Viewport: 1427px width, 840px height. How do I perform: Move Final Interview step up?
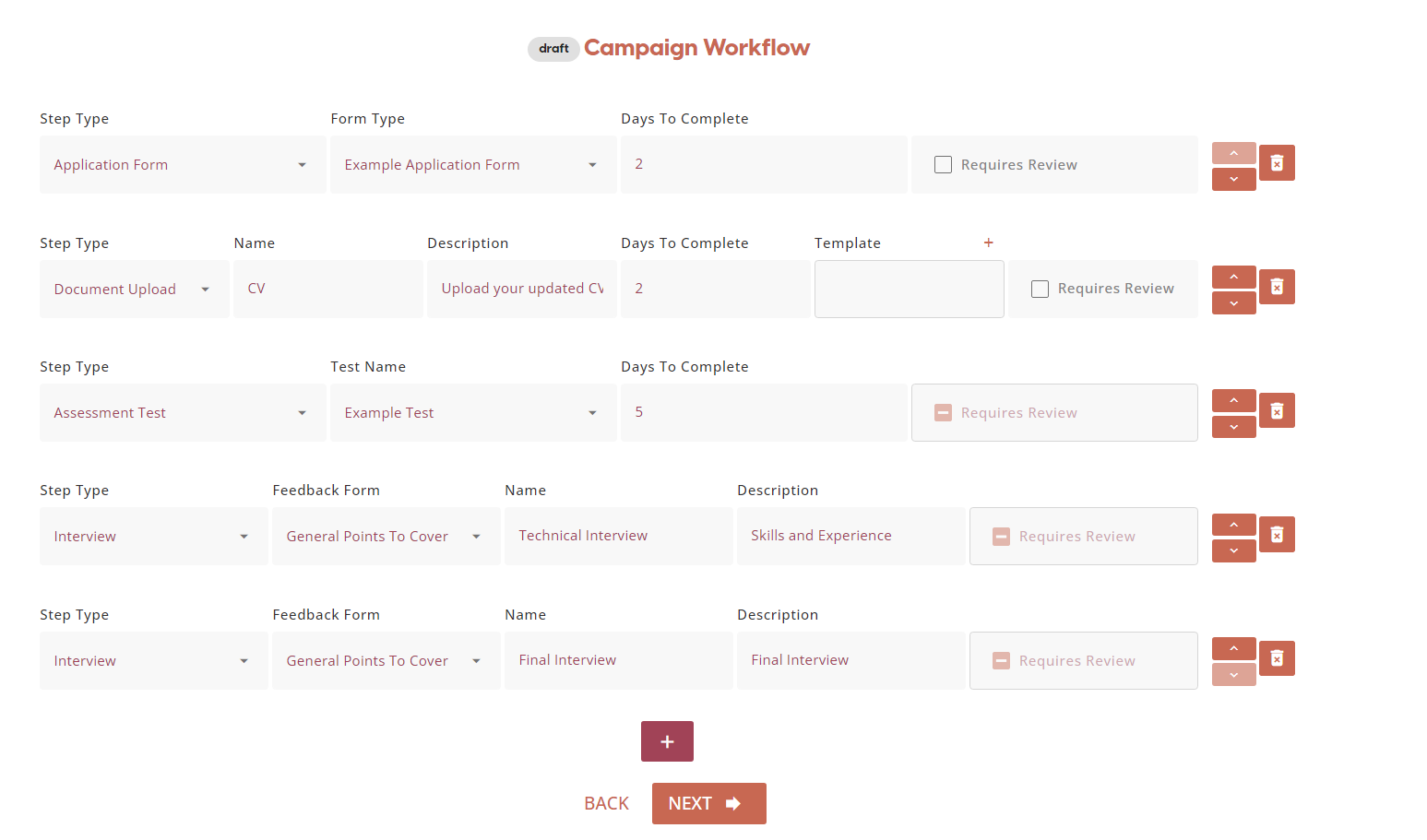click(x=1233, y=648)
